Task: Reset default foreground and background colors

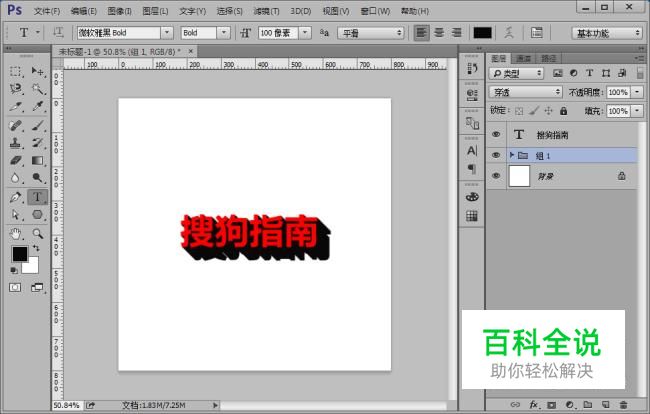Action: (14, 270)
